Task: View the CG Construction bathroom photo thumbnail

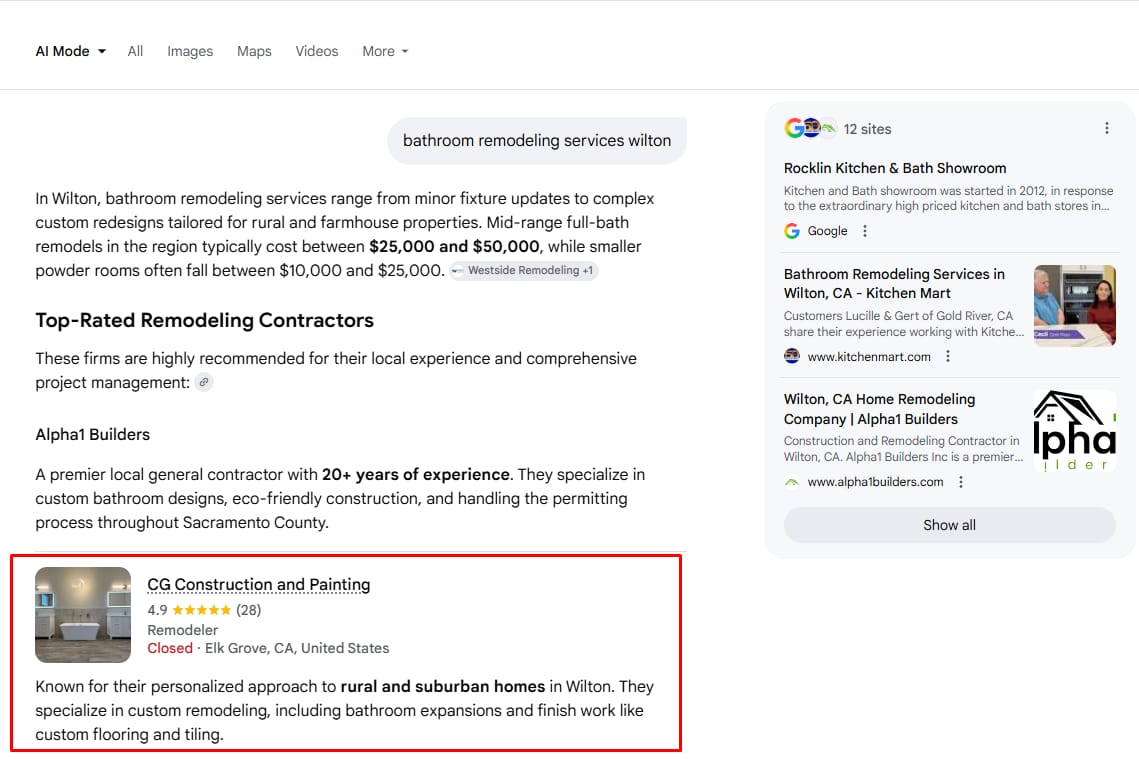Action: [x=83, y=614]
